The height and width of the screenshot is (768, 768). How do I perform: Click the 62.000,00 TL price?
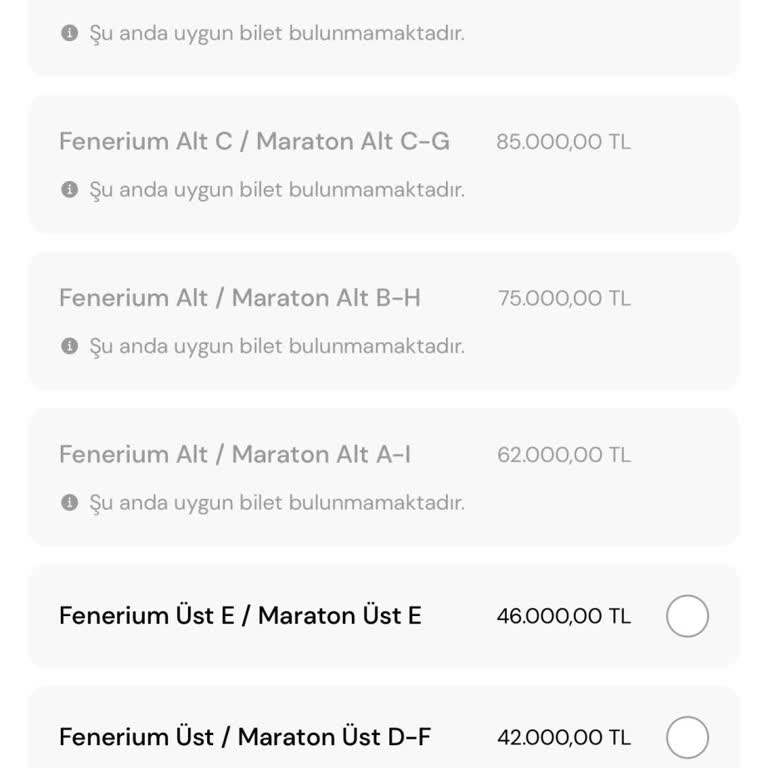(x=564, y=455)
